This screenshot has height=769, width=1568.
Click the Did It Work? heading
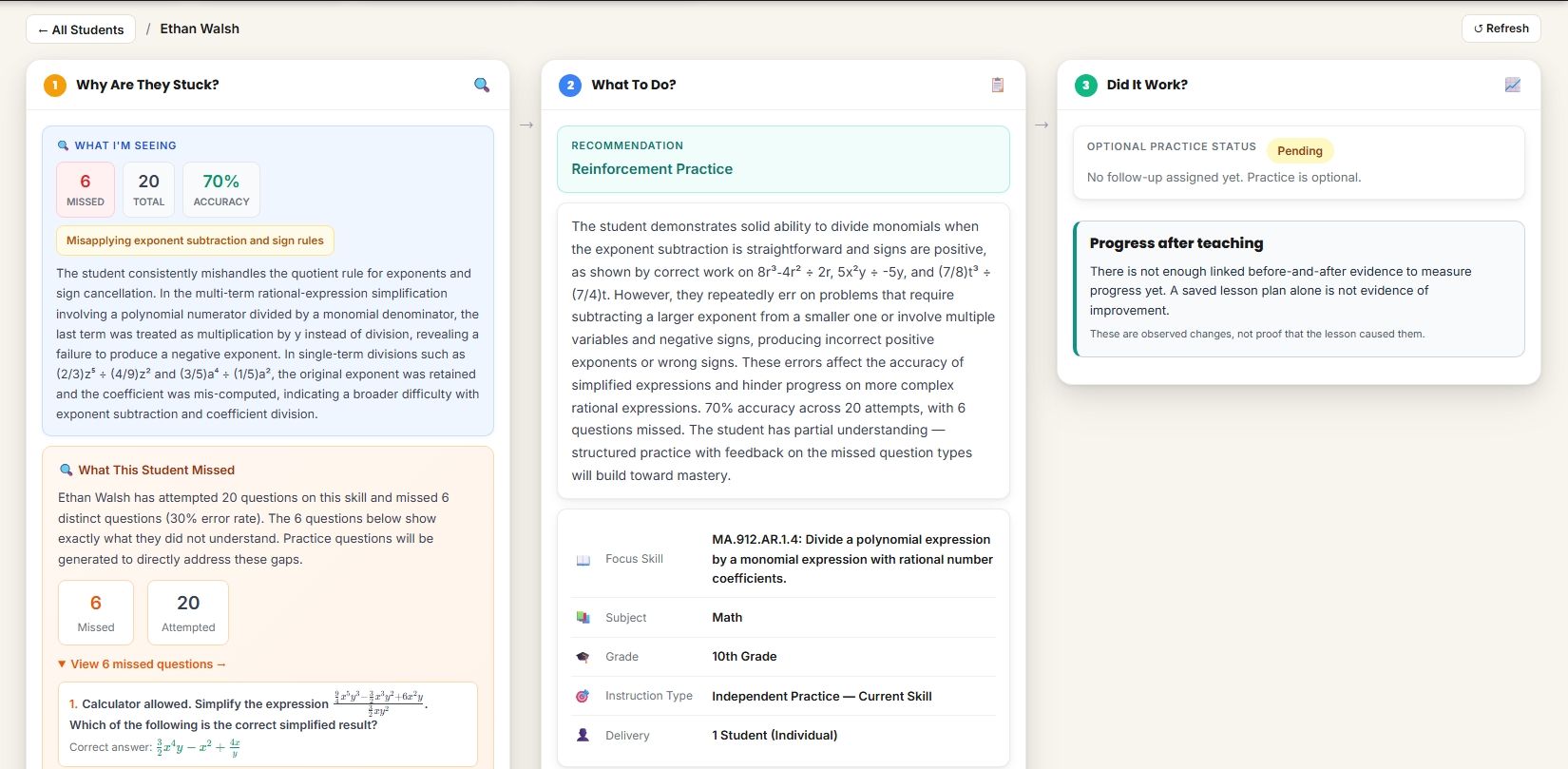1147,85
